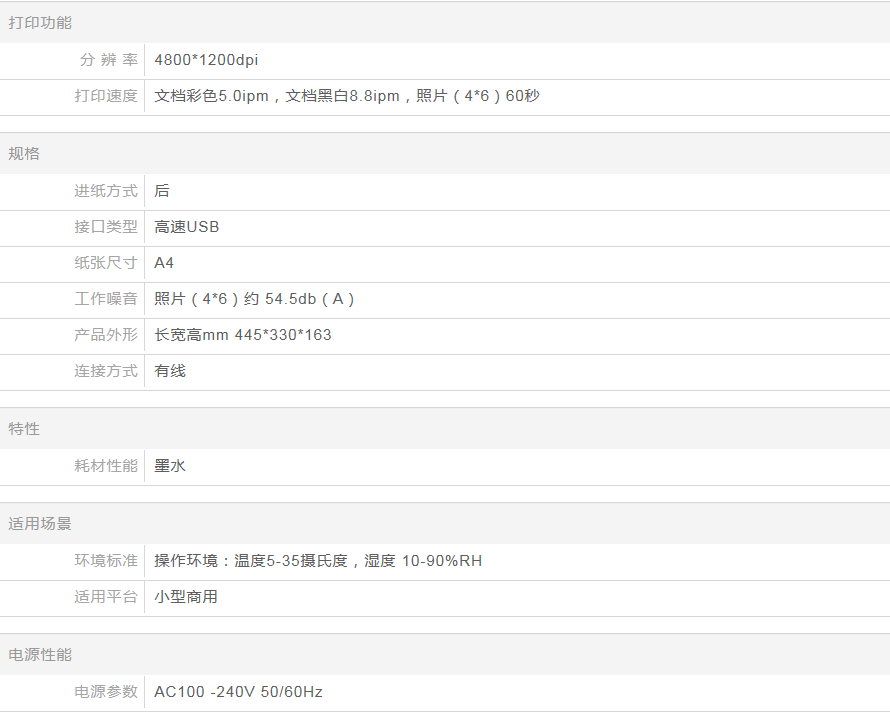890x718 pixels.
Task: Select the 4800*1200dpi resolution value
Action: tap(206, 60)
